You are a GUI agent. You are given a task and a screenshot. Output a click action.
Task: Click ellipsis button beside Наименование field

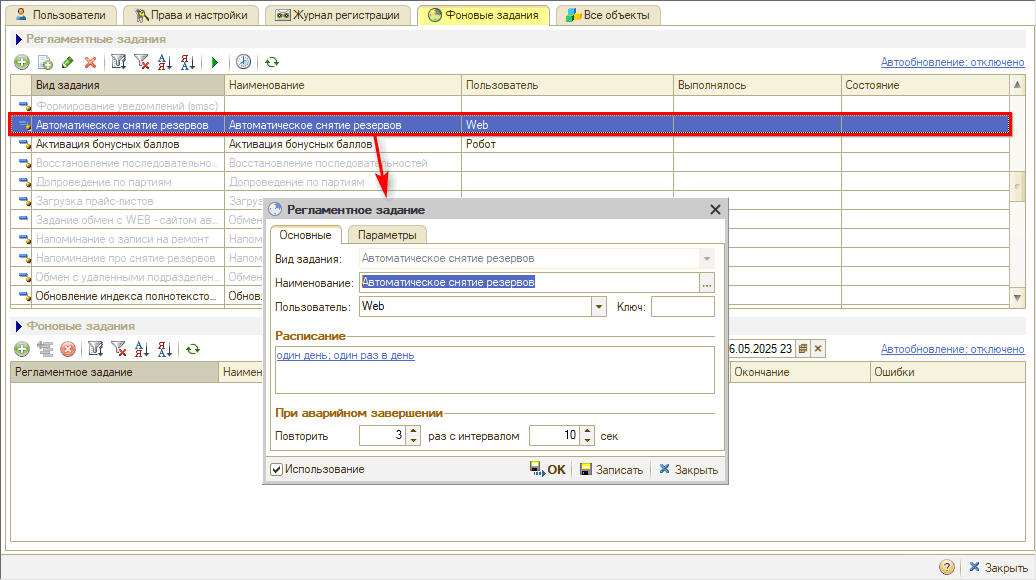point(707,283)
